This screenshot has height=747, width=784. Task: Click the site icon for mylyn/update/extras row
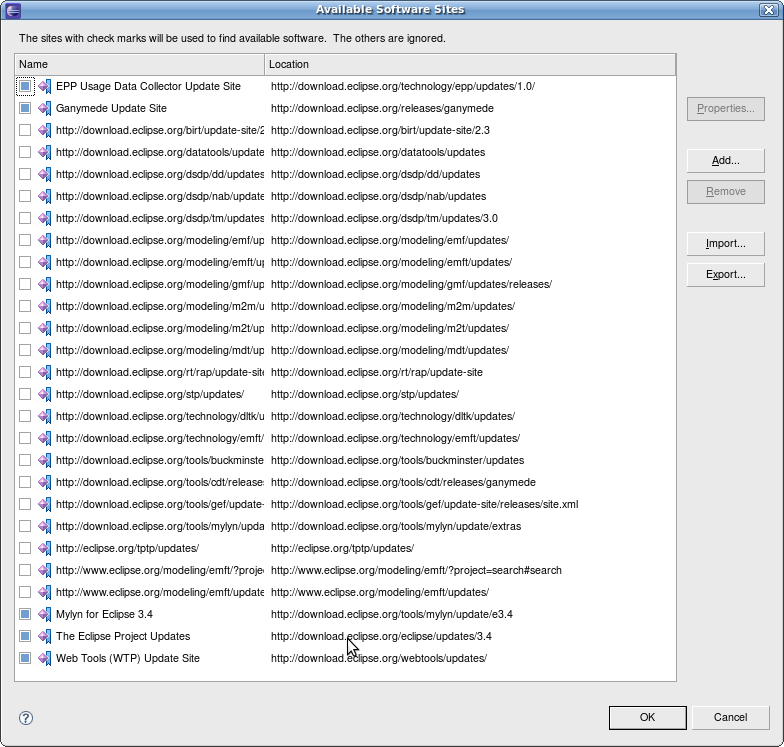click(x=44, y=526)
